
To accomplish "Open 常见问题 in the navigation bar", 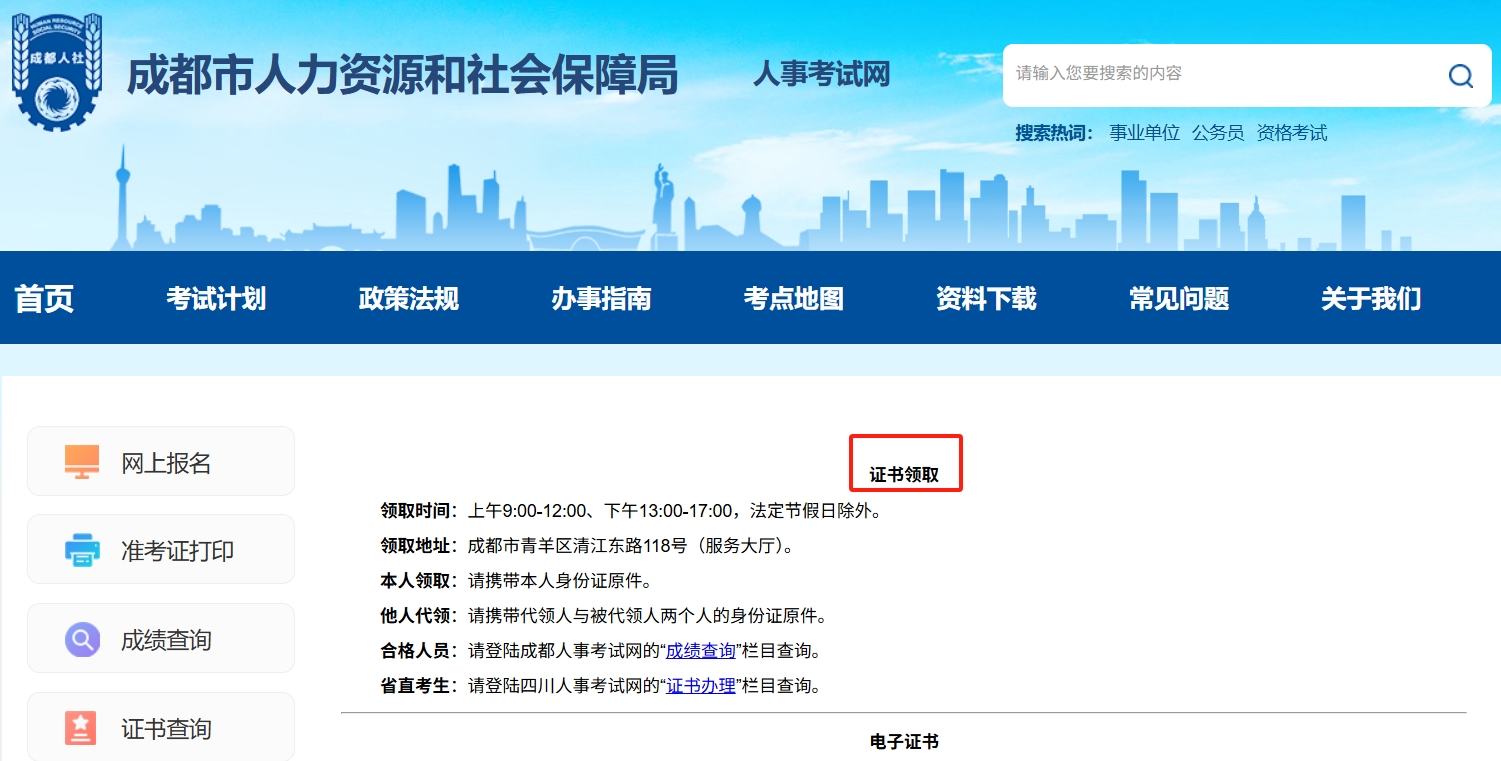I will [1178, 298].
